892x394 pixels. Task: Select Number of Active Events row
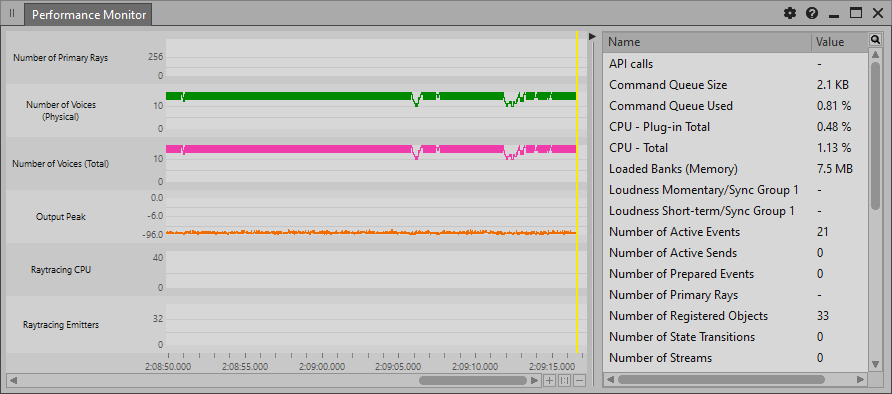[x=736, y=232]
